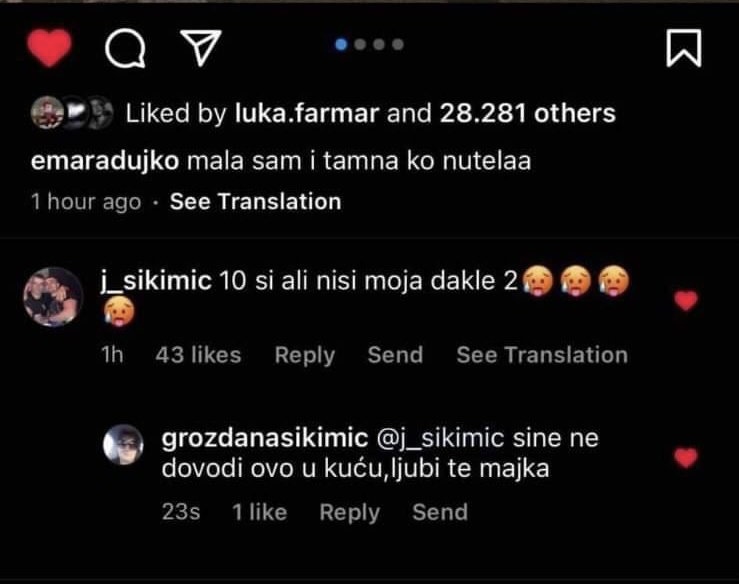The width and height of the screenshot is (739, 584).
Task: Open luka.farmar profile from likes
Action: tap(307, 114)
